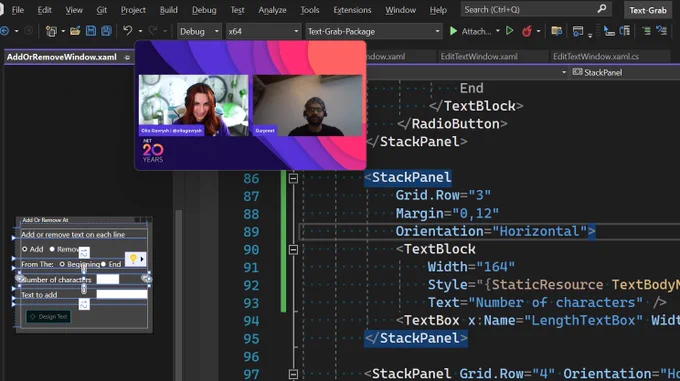Open the Extensions menu
Screen dimensions: 680x381
pos(352,10)
